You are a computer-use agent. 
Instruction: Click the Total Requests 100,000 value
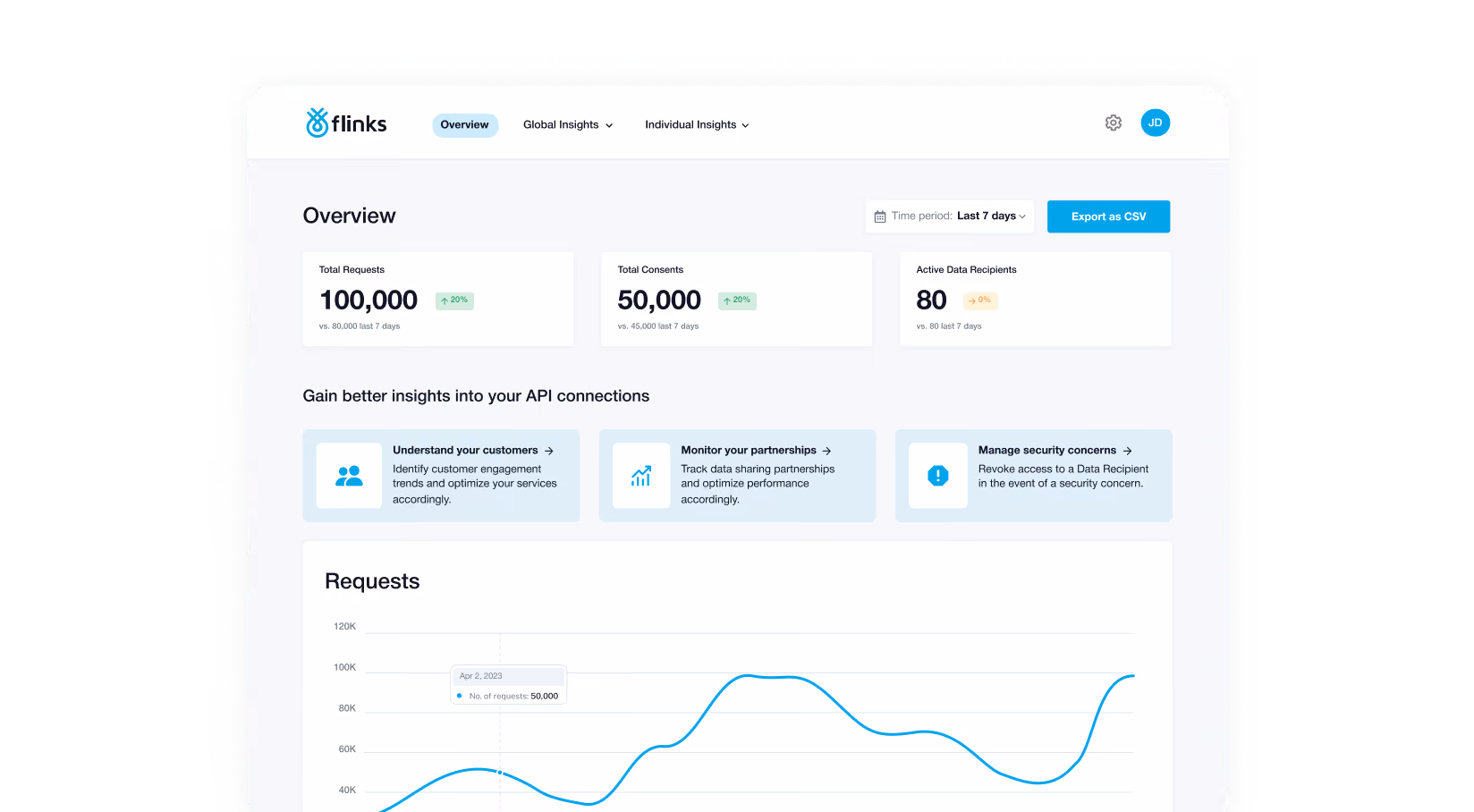[x=368, y=300]
